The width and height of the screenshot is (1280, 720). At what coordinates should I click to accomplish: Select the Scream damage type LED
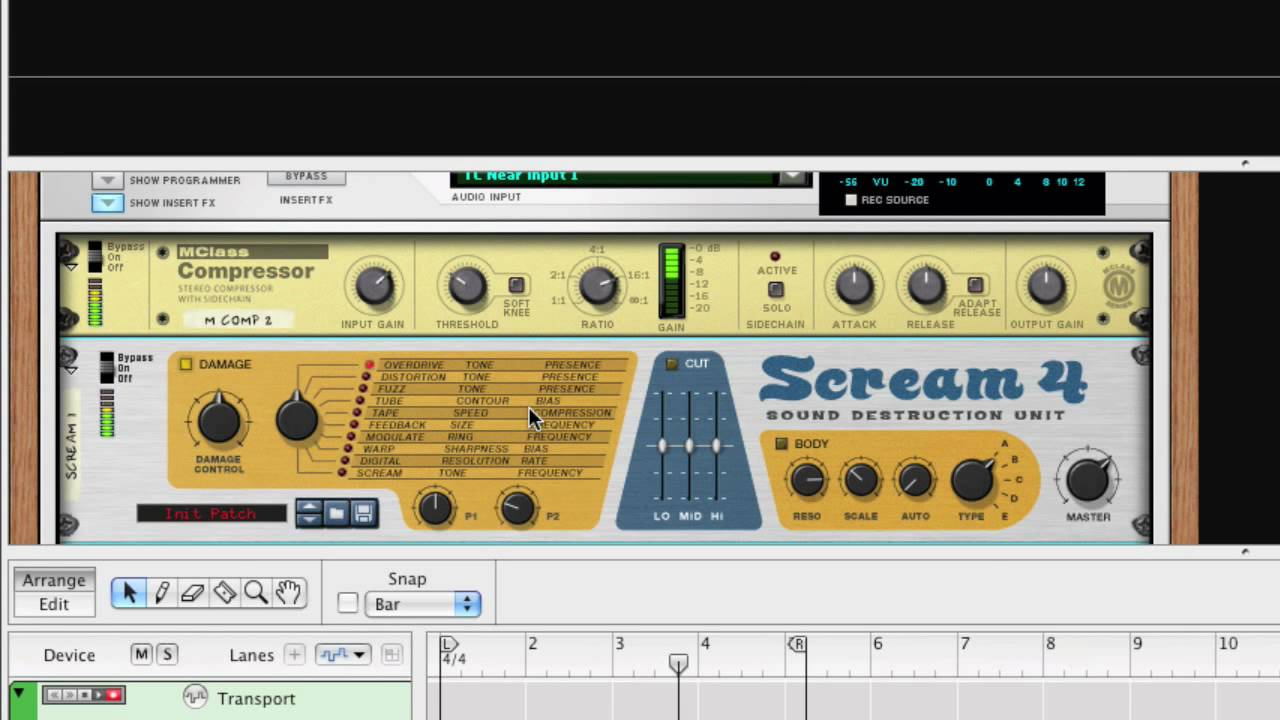(x=342, y=473)
